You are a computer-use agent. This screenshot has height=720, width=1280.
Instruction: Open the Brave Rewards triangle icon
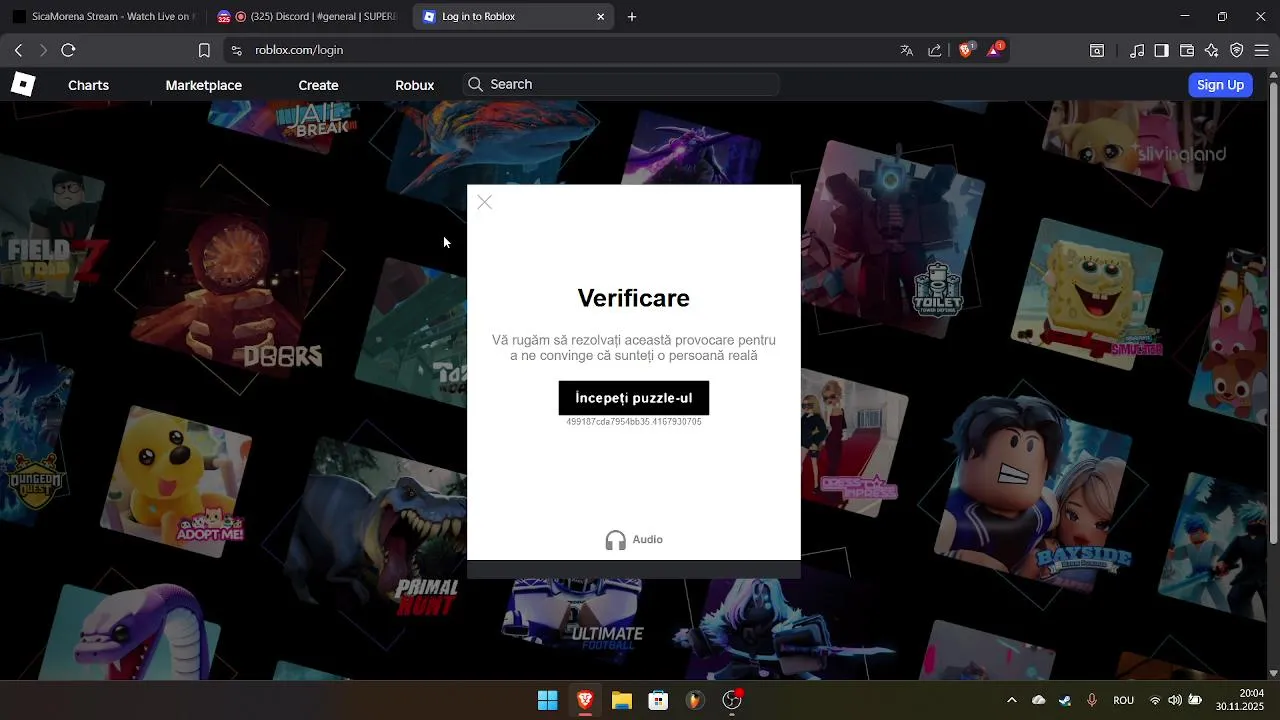point(996,50)
